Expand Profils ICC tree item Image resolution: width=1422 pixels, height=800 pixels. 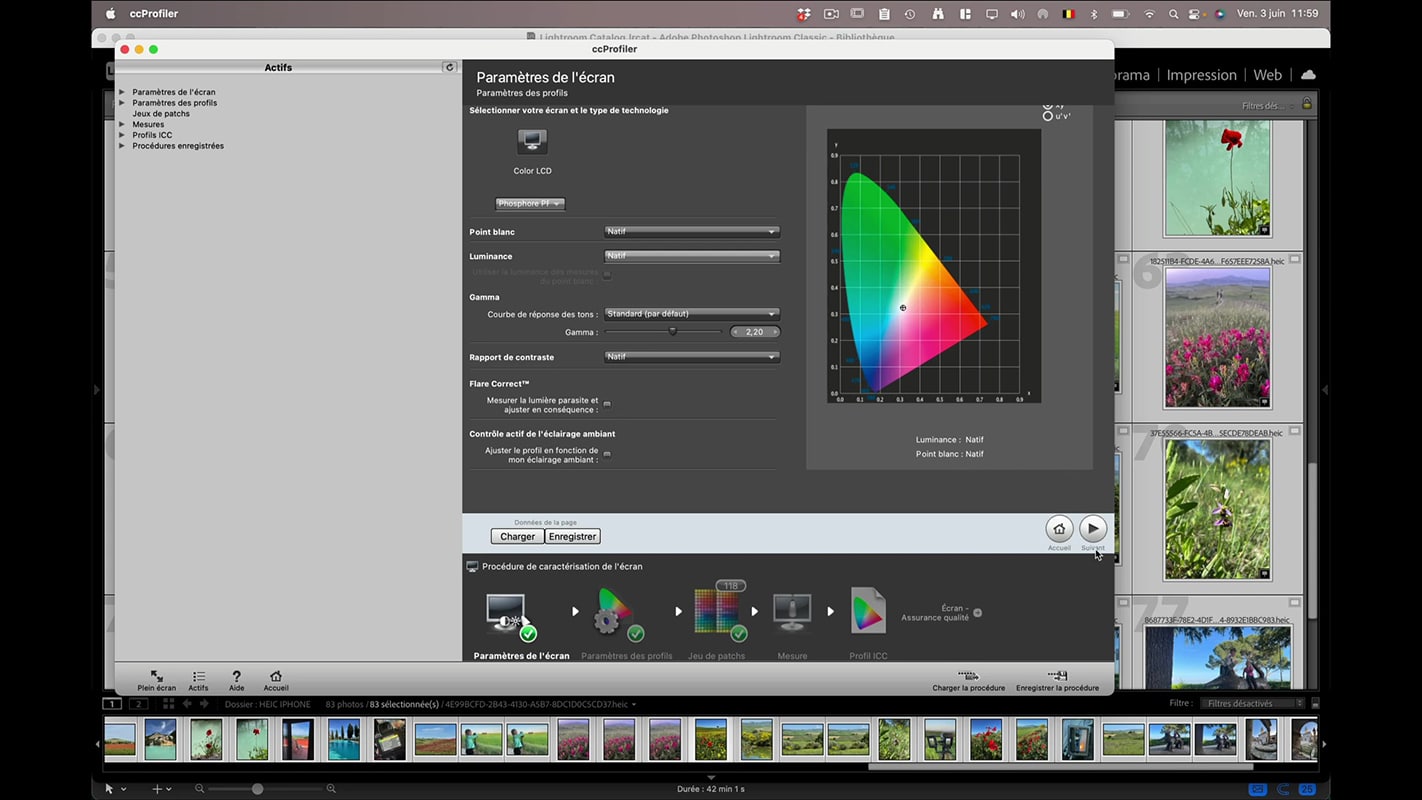(x=122, y=135)
